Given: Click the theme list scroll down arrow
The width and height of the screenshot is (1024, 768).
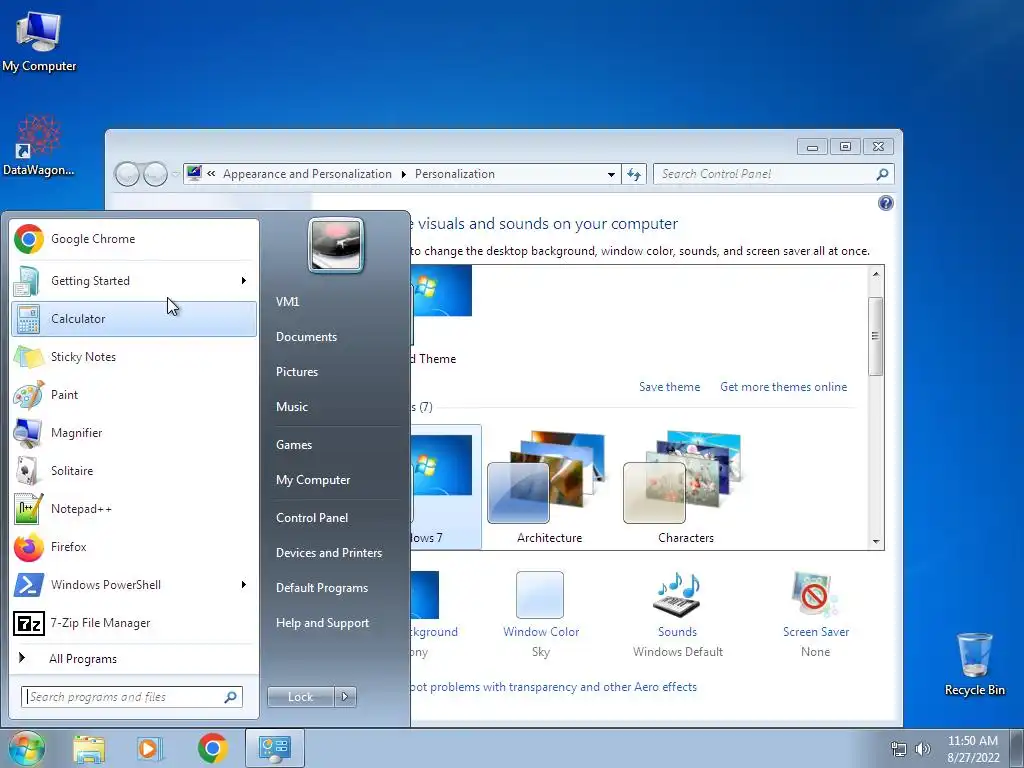Looking at the screenshot, I should [x=876, y=541].
